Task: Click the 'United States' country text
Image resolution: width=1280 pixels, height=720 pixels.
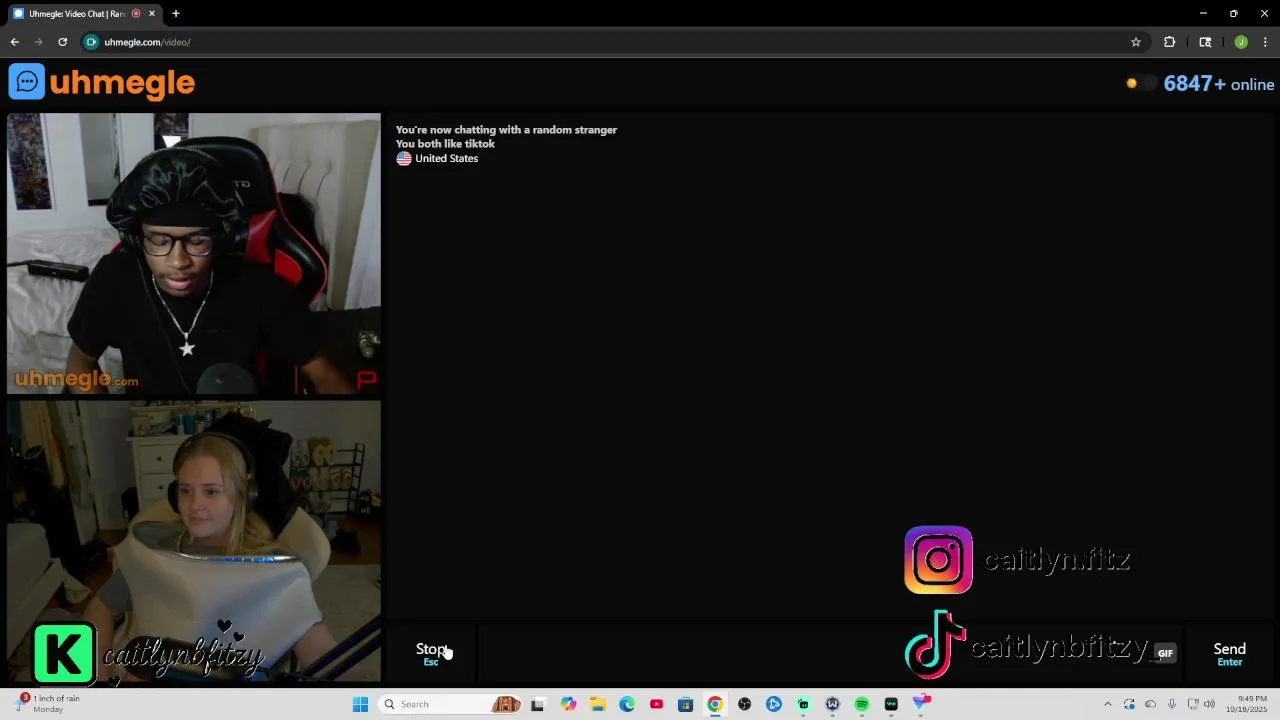Action: 446,158
